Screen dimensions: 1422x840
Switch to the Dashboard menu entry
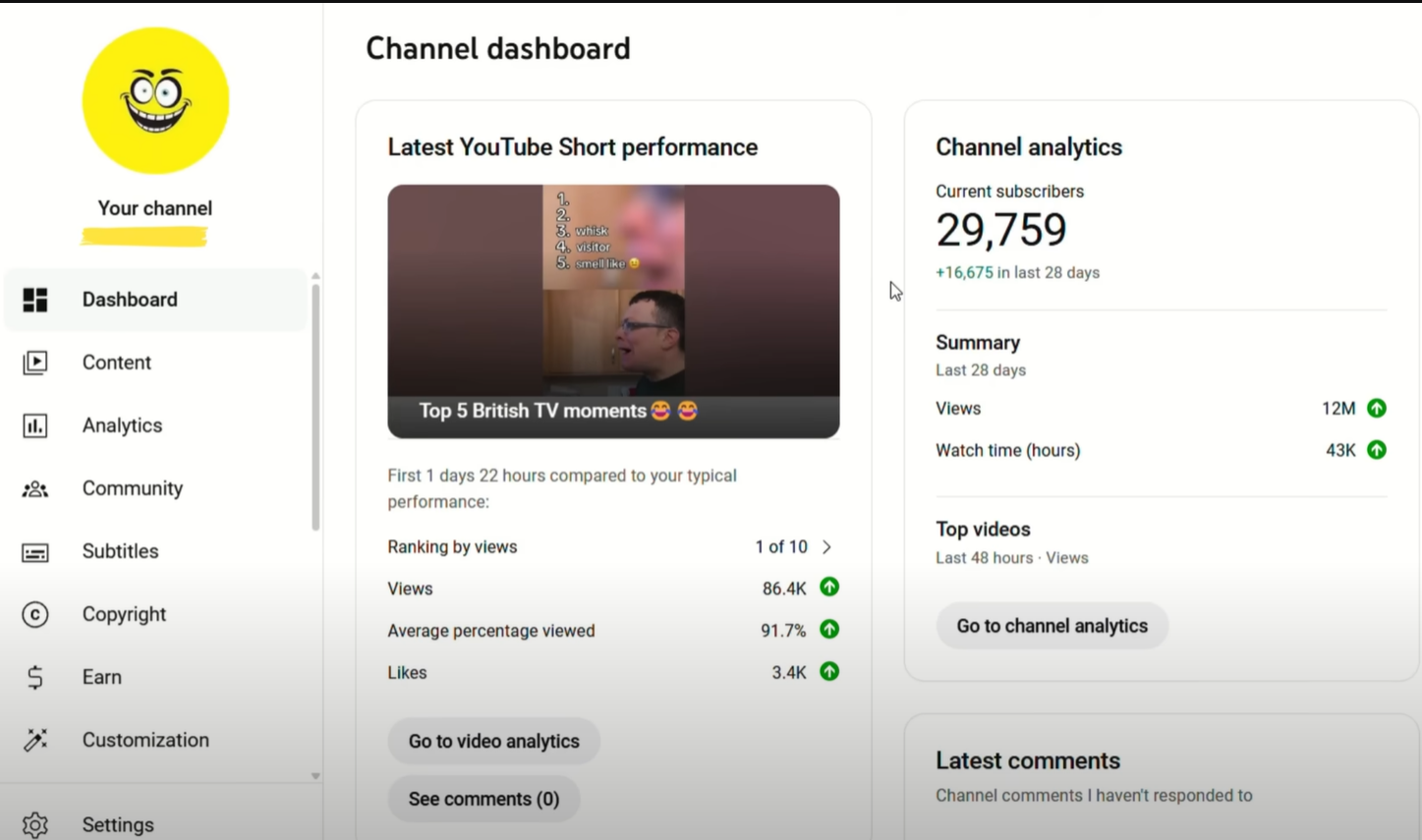pos(129,300)
